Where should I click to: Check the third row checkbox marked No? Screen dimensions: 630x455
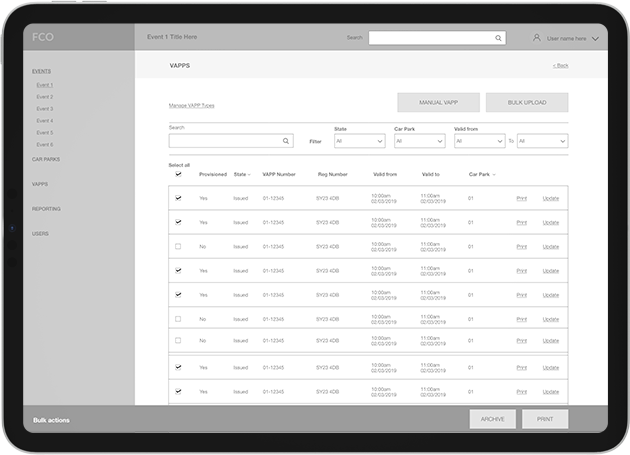(x=178, y=246)
